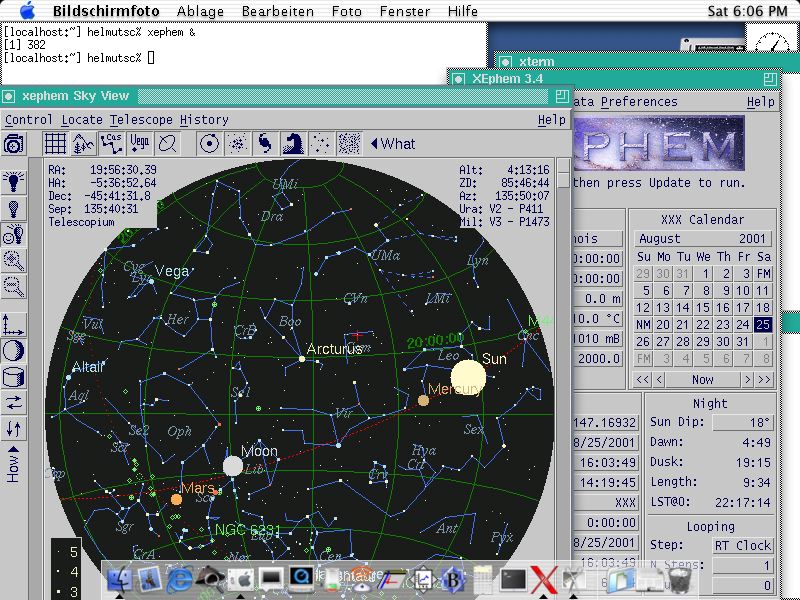Click August month label in calendar
This screenshot has width=800, height=600.
tap(660, 239)
